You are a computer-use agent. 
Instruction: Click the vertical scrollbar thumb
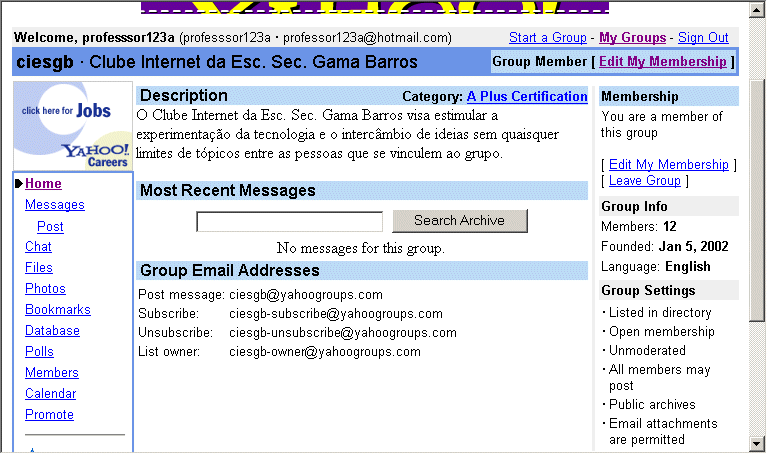[x=757, y=200]
